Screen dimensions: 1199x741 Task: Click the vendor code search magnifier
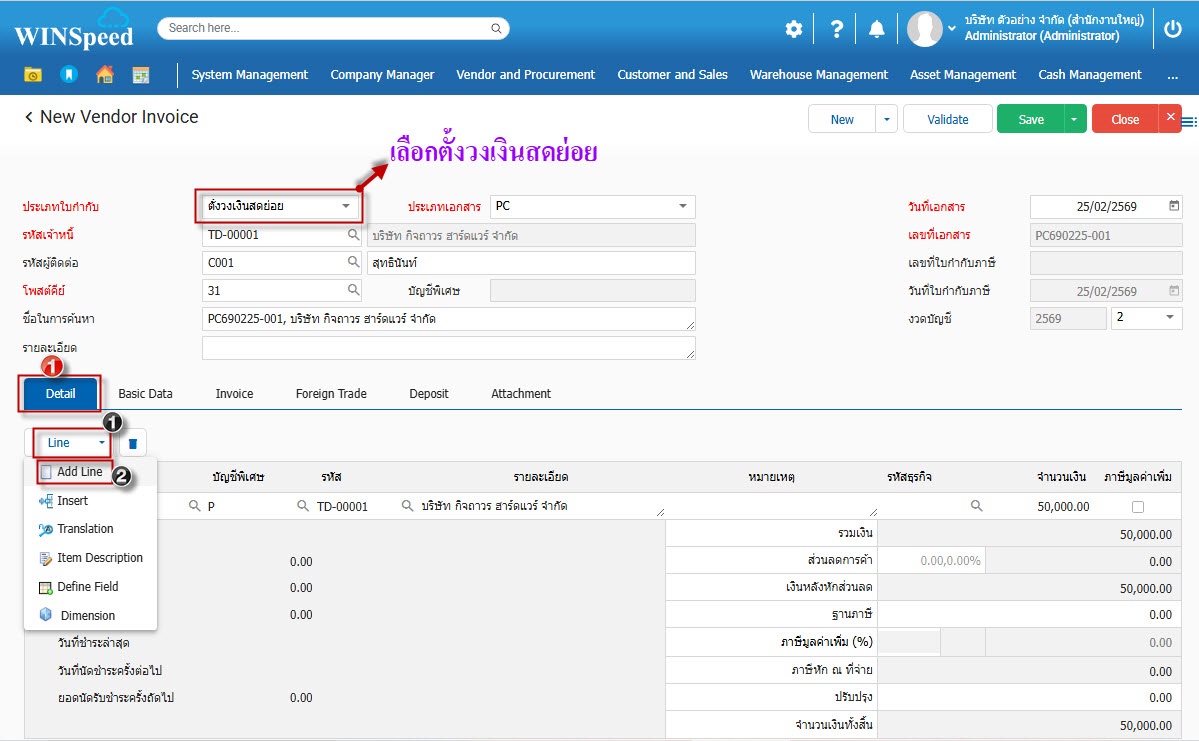(353, 235)
